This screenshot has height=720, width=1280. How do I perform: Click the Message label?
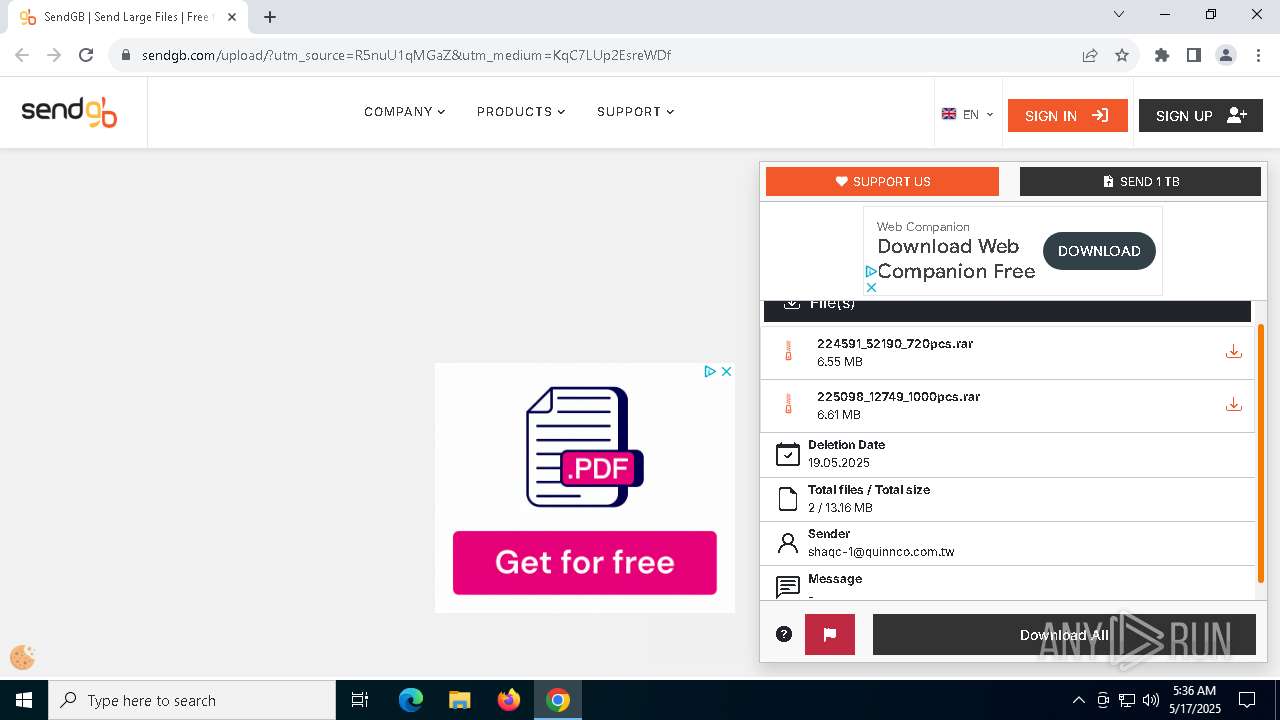(835, 579)
